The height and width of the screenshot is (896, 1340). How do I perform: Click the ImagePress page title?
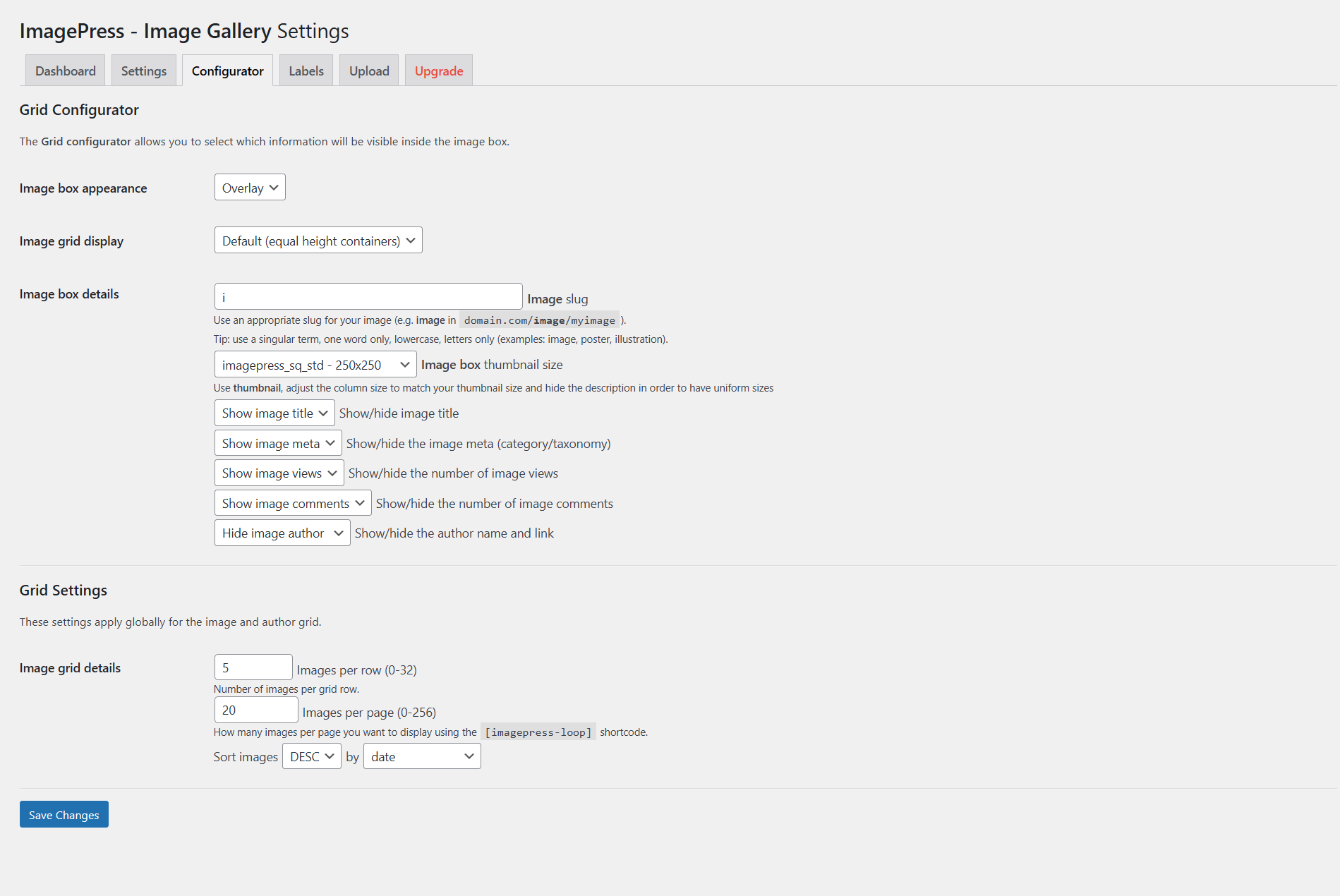click(184, 31)
